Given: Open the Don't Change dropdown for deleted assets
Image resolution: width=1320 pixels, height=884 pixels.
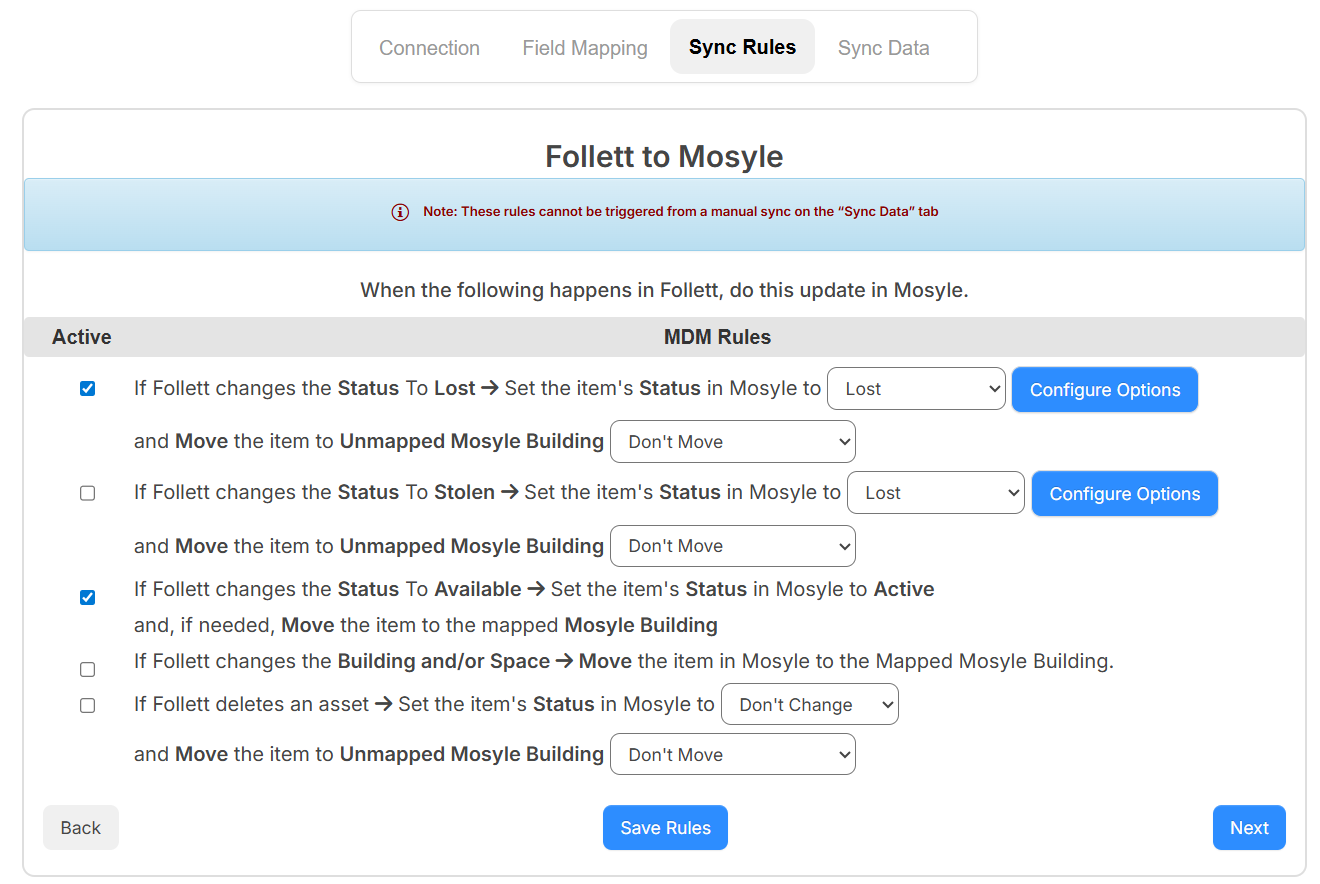Looking at the screenshot, I should [x=809, y=704].
